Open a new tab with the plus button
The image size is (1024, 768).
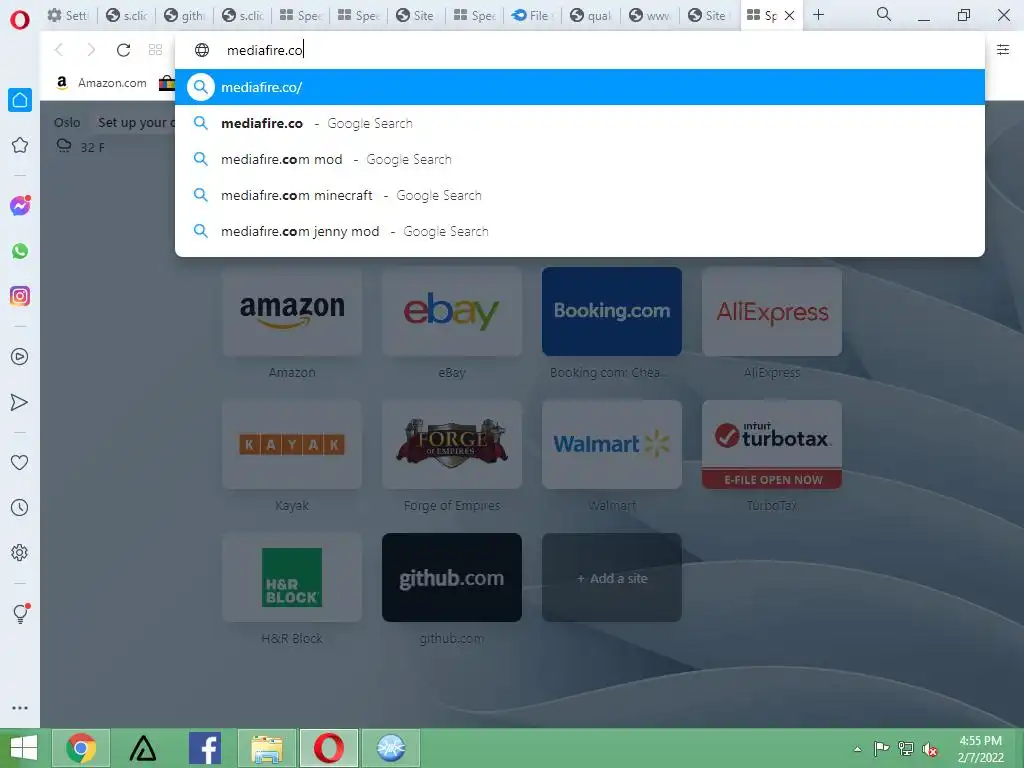tap(818, 14)
